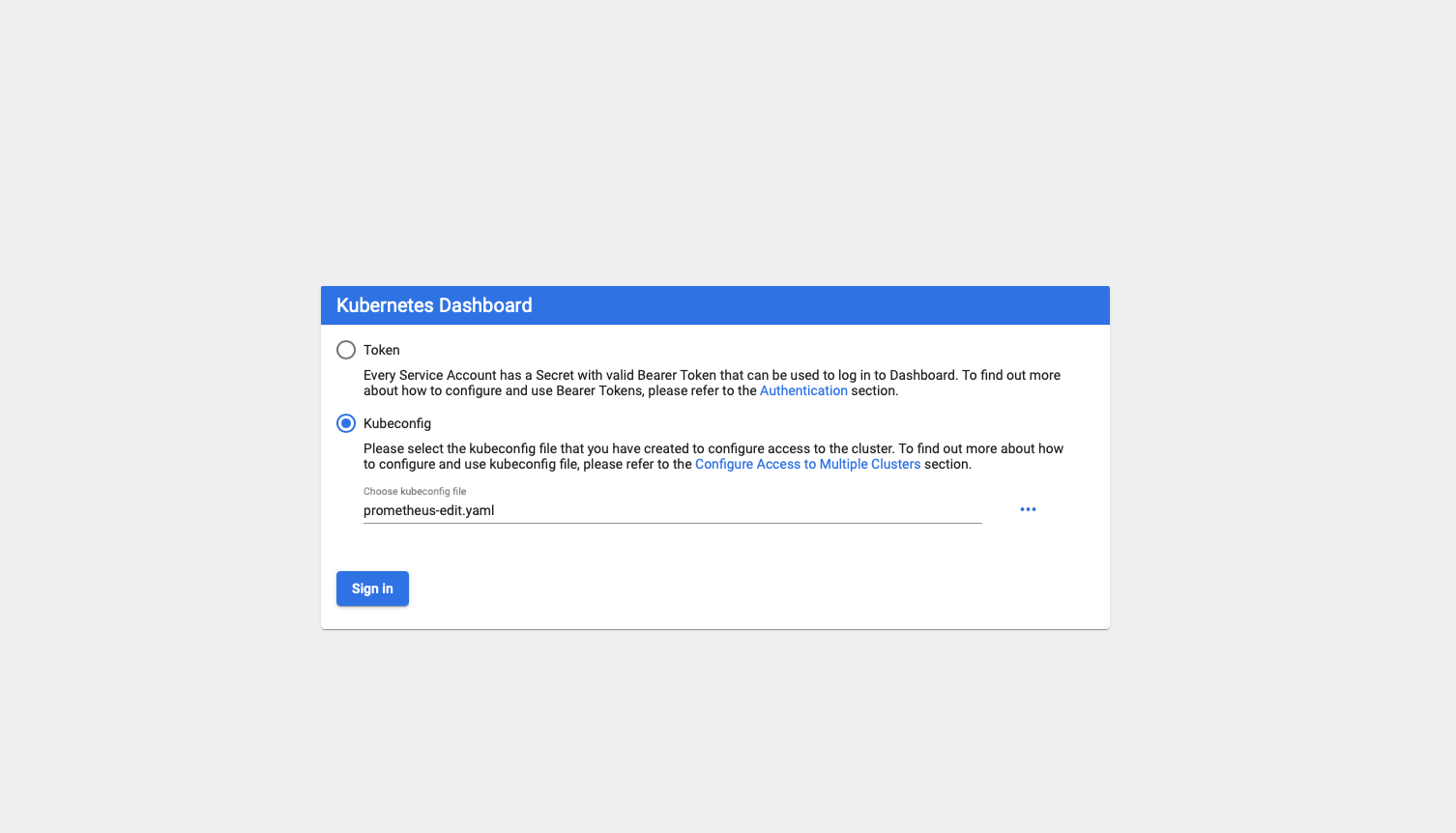Viewport: 1456px width, 833px height.
Task: Click the words "Service Account" in Token description
Action: click(448, 375)
